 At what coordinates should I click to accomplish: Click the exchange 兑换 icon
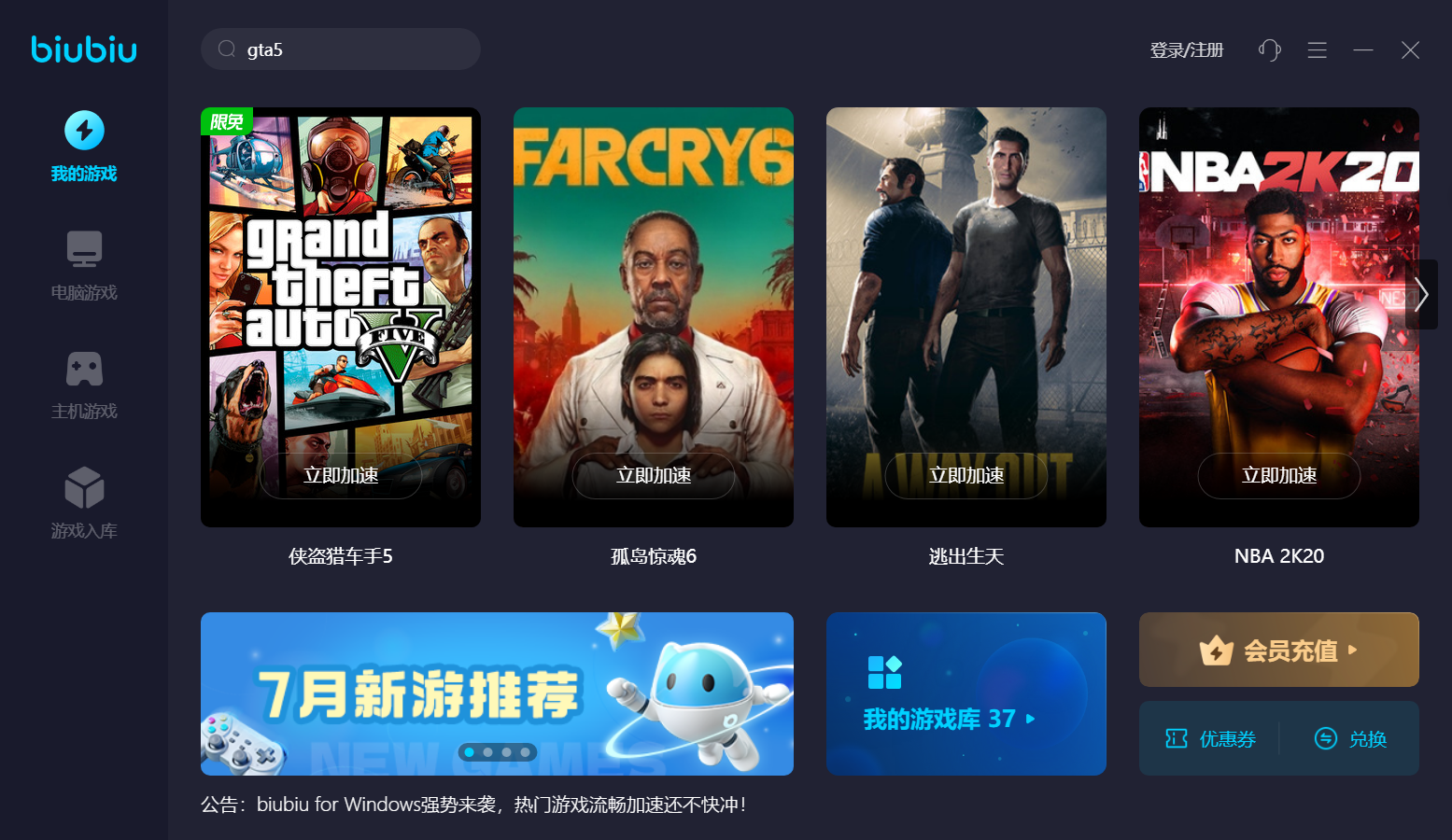[x=1326, y=738]
